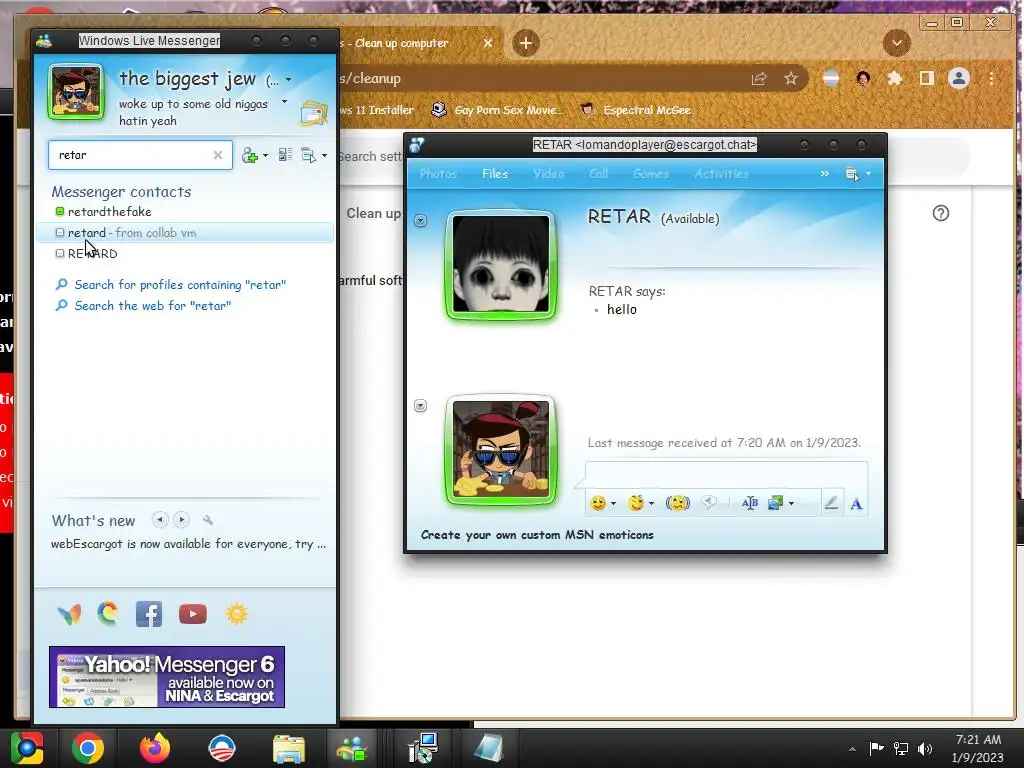The image size is (1024, 768).
Task: Open What's new options wrench
Action: tap(208, 520)
